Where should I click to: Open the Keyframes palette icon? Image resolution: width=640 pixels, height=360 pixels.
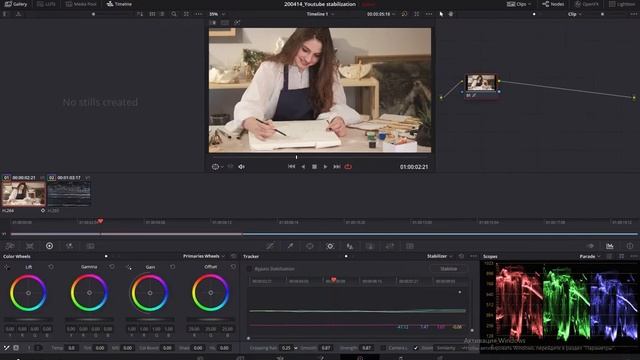[590, 246]
